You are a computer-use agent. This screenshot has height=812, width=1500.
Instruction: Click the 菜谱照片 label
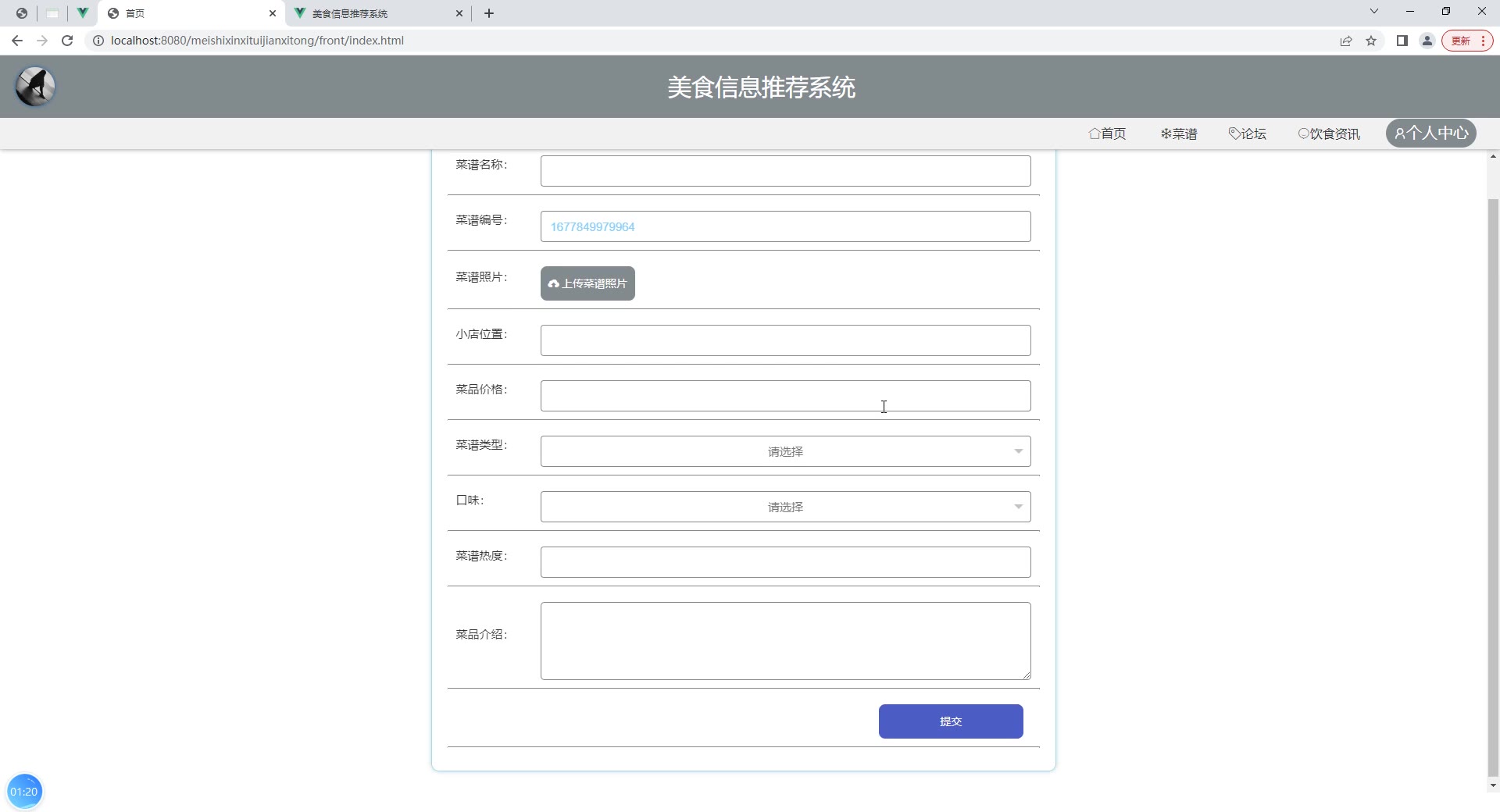tap(482, 277)
